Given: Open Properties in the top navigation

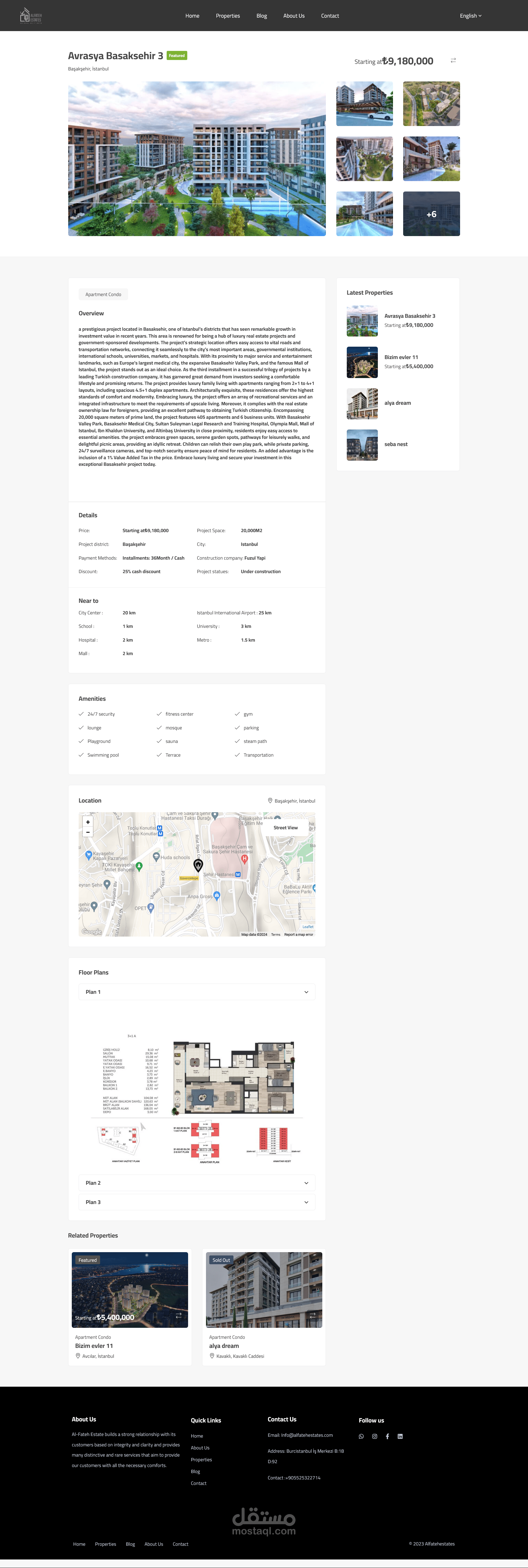Looking at the screenshot, I should [x=227, y=16].
